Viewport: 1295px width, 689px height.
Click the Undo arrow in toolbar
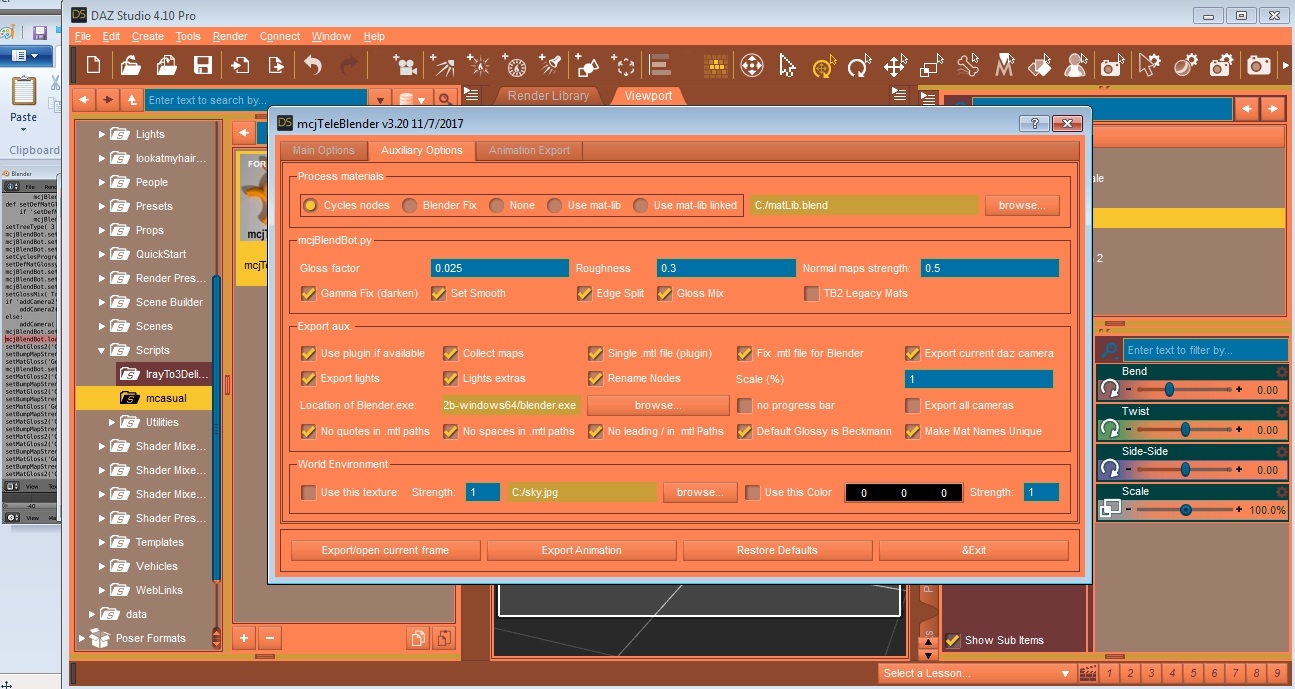pyautogui.click(x=313, y=66)
